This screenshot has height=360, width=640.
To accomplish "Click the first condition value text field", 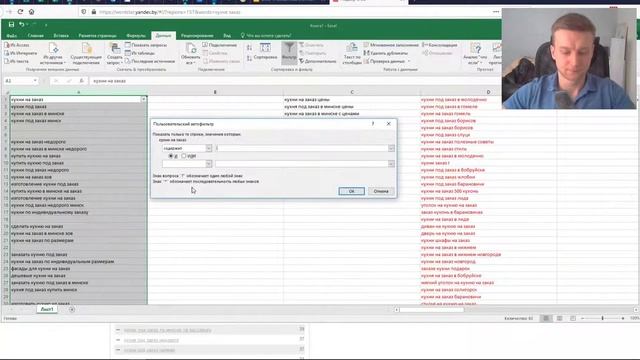I will (x=302, y=148).
